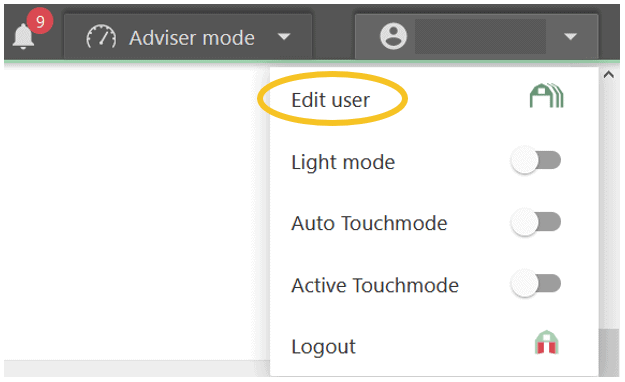Click the speedometer icon beside Adviser mode

101,37
